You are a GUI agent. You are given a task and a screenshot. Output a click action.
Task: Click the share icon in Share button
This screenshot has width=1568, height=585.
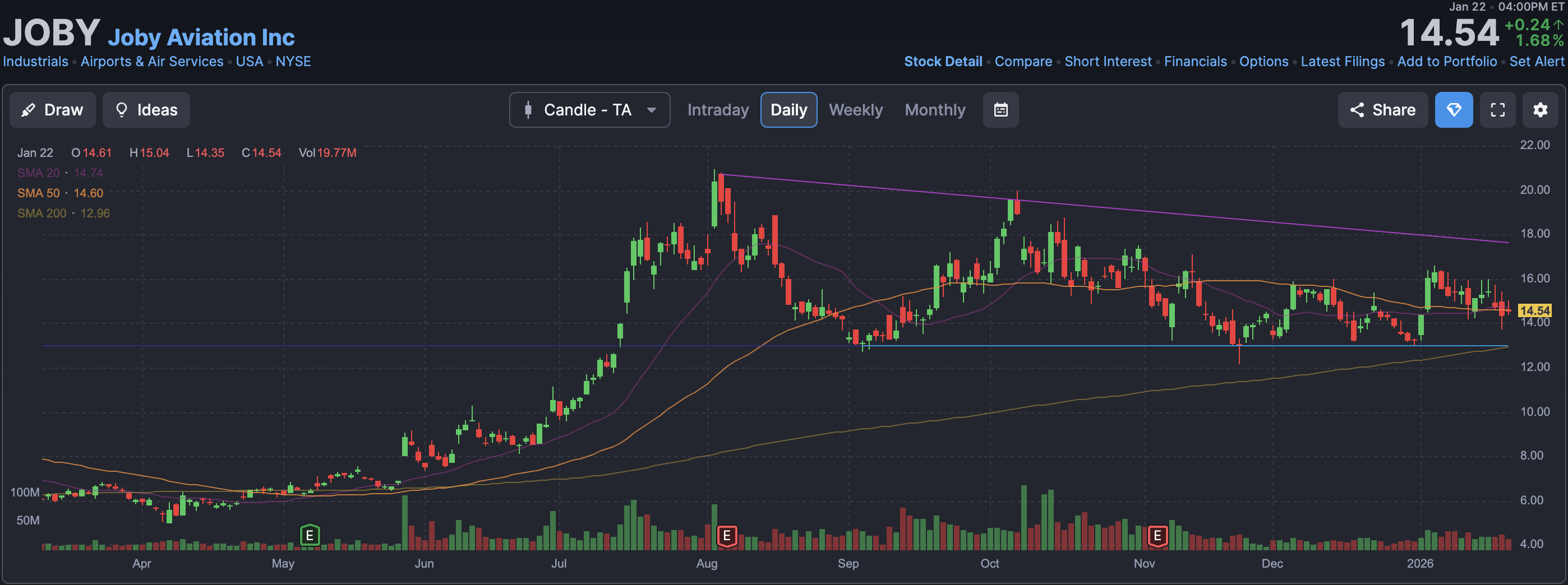coord(1357,110)
